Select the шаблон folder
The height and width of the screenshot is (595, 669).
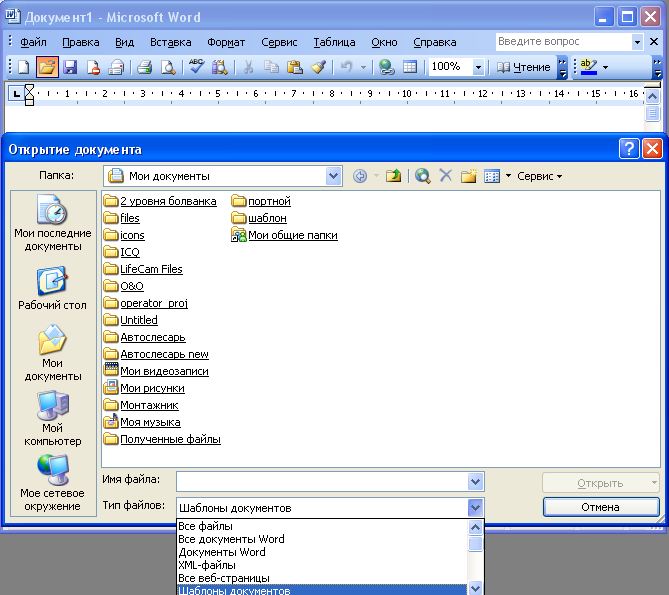pyautogui.click(x=259, y=218)
